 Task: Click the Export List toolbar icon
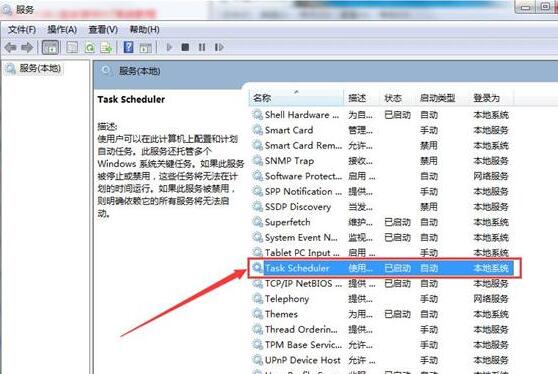106,47
